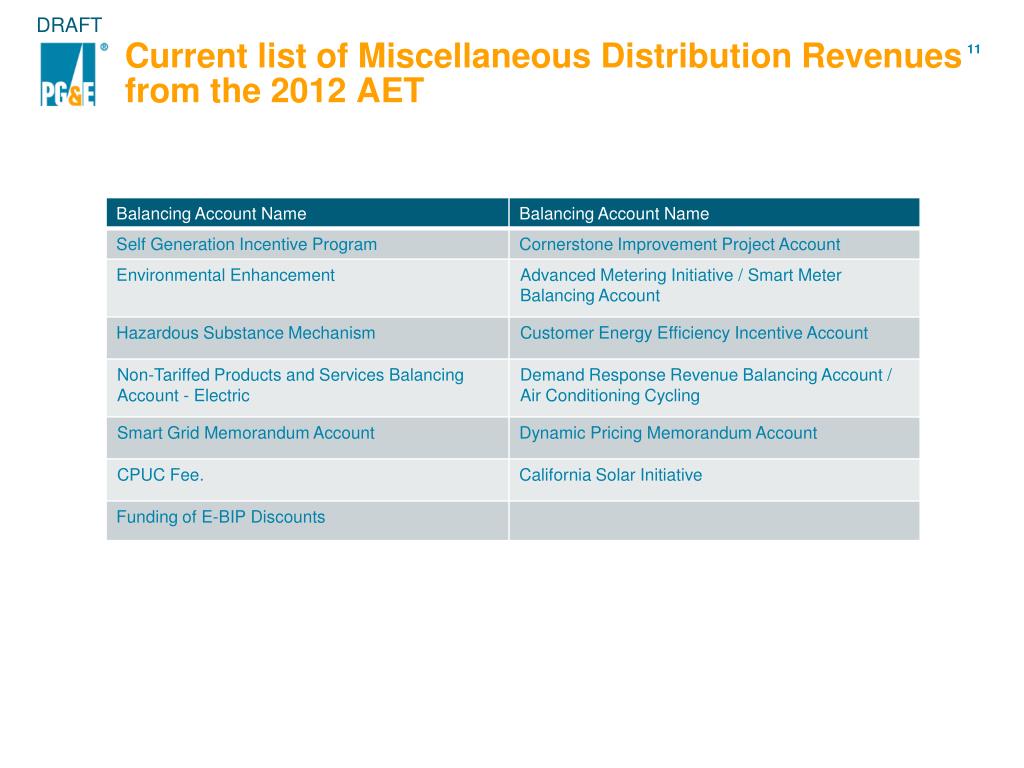Select the DRAFT label
Screen dimensions: 1024x768
click(69, 25)
